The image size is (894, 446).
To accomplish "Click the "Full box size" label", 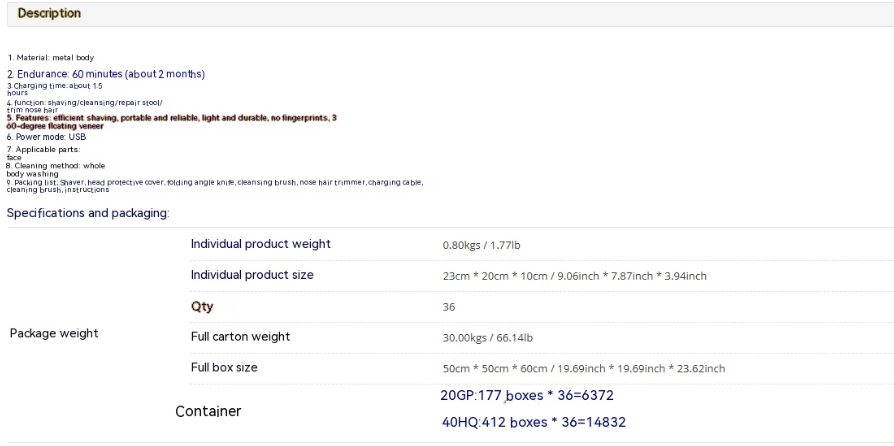I will pos(224,367).
